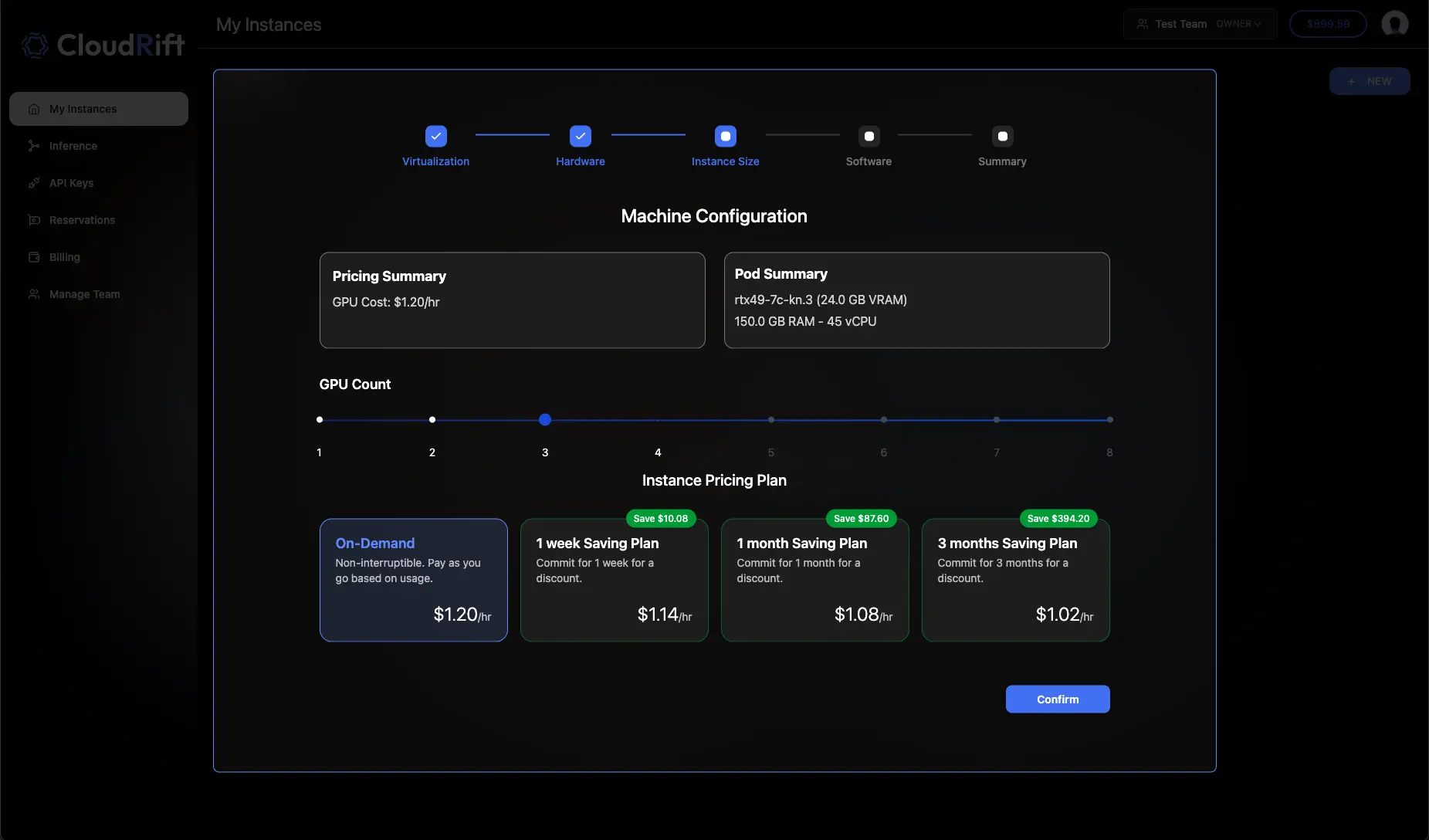Click the CloudRift logo icon
This screenshot has width=1429, height=840.
pos(34,45)
